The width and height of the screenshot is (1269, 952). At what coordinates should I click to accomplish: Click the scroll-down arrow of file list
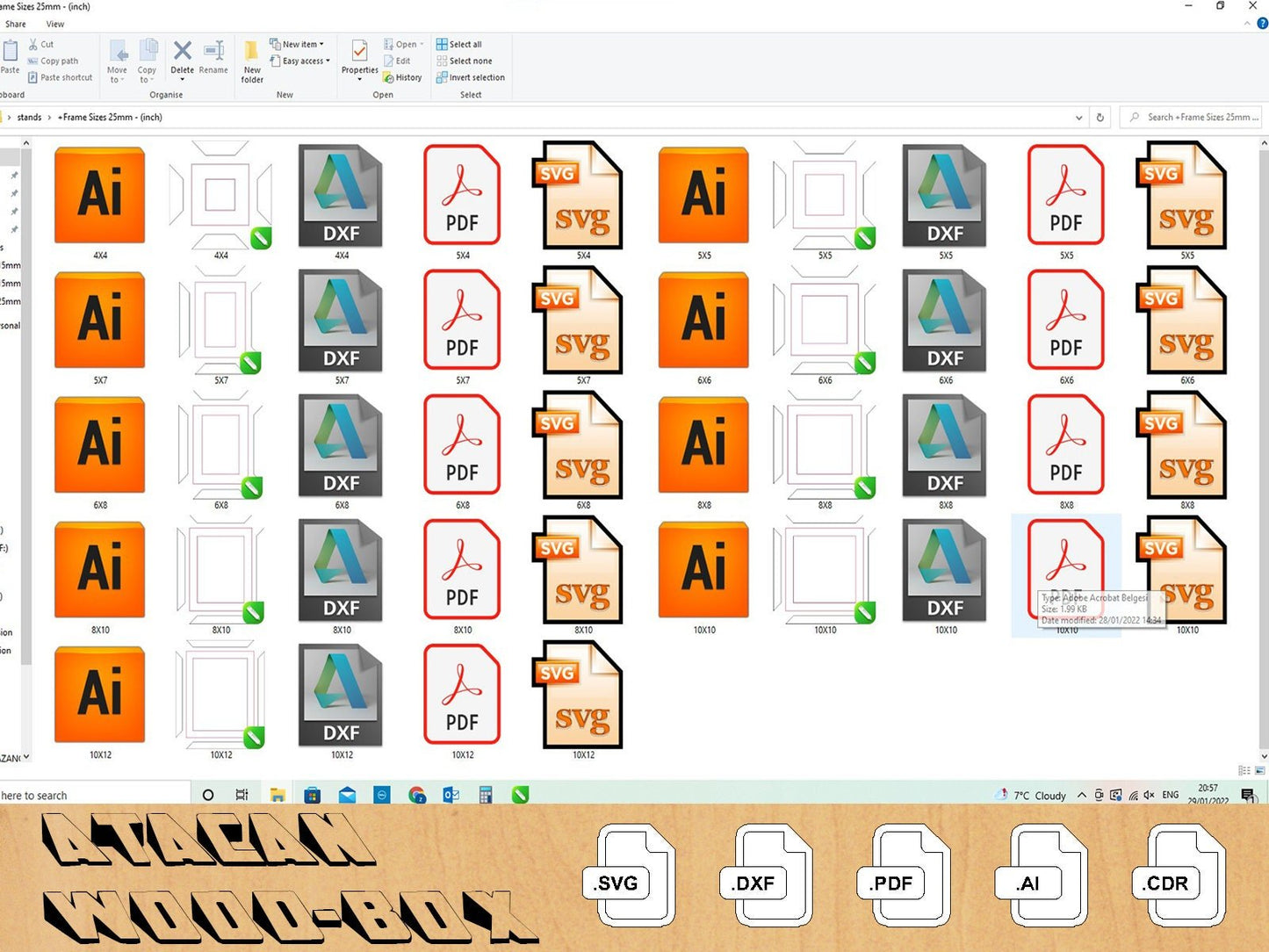tap(1264, 755)
